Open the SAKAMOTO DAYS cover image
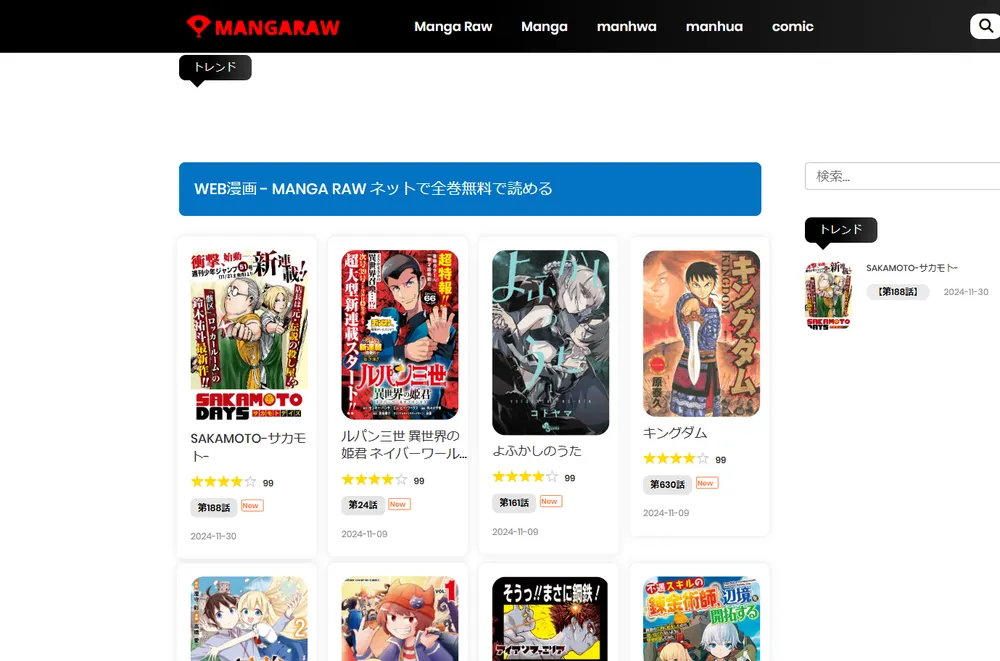 tap(249, 336)
